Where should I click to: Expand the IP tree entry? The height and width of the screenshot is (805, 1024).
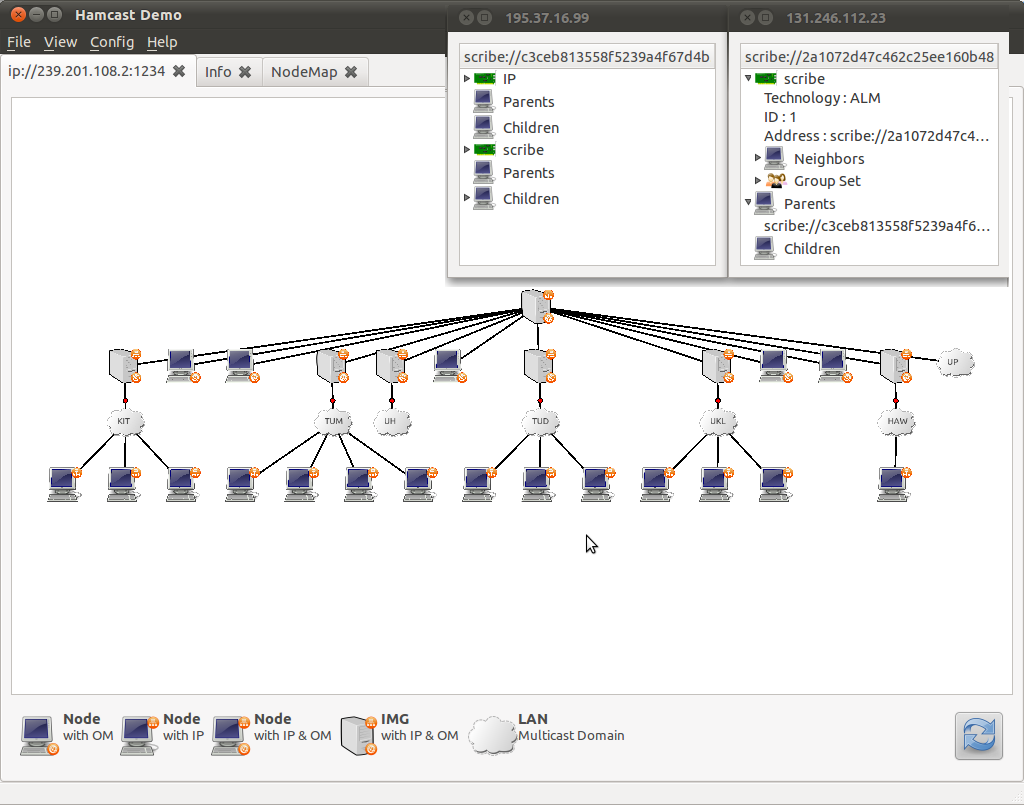click(x=467, y=78)
